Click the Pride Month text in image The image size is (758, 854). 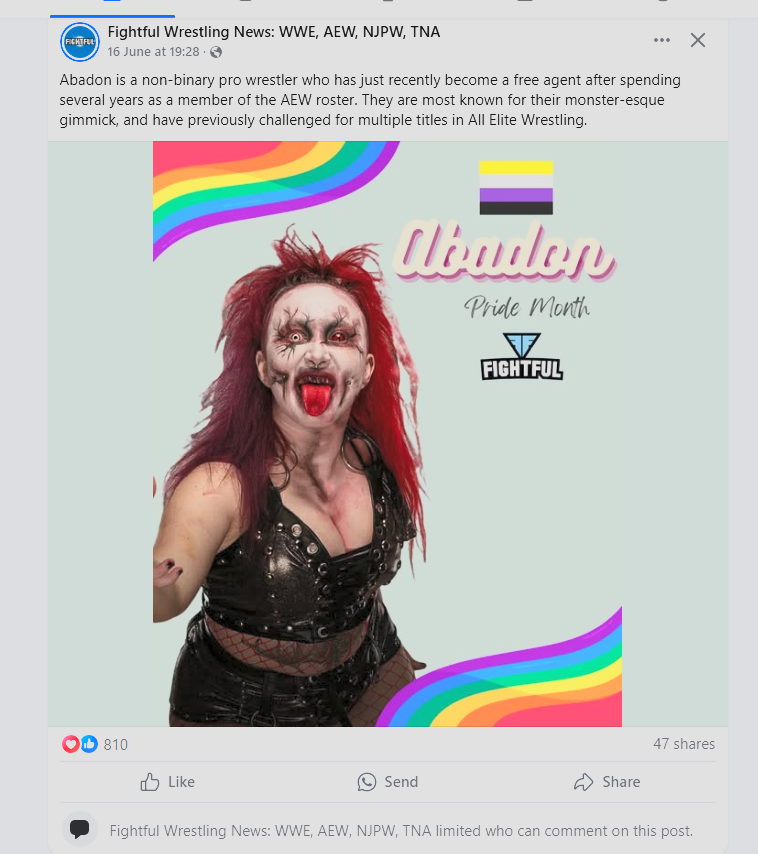pos(527,307)
